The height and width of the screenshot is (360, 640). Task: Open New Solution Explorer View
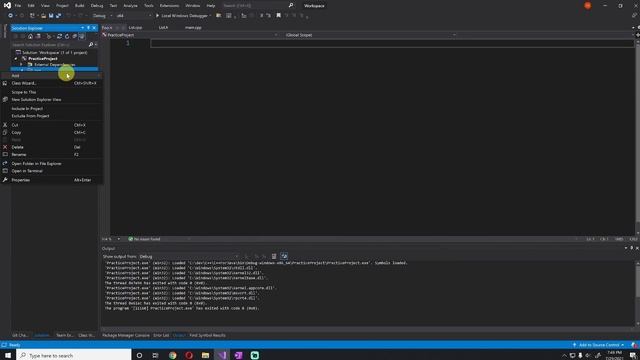51,100
